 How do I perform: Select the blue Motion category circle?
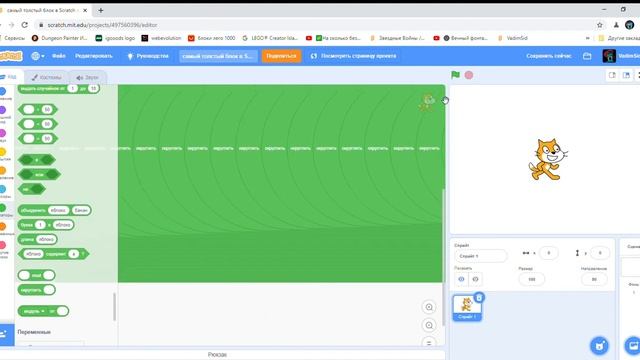pyautogui.click(x=3, y=91)
